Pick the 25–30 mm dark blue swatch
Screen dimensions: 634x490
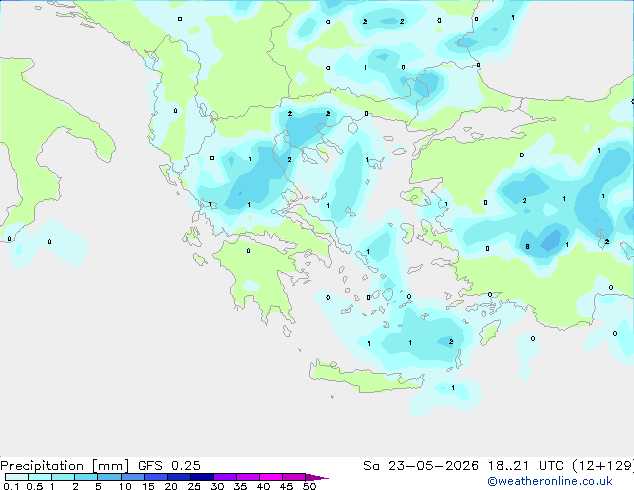tap(201, 477)
